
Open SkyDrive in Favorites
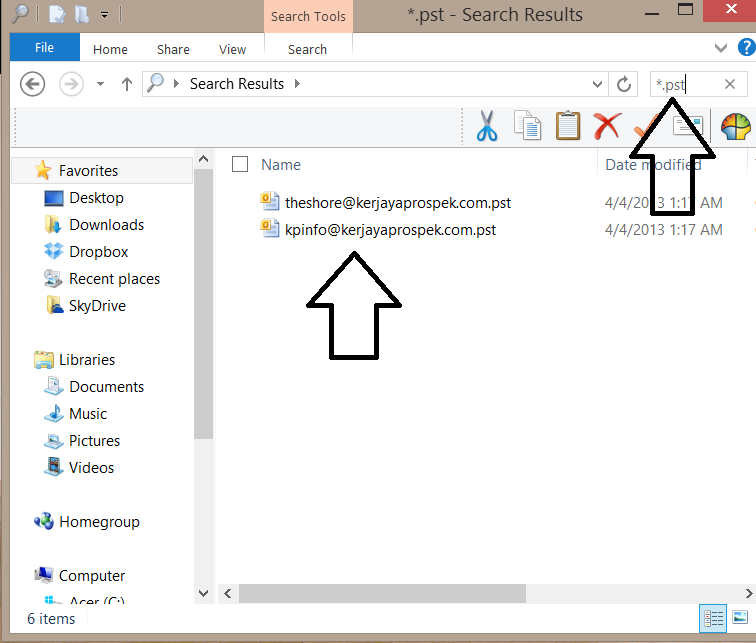[x=97, y=306]
